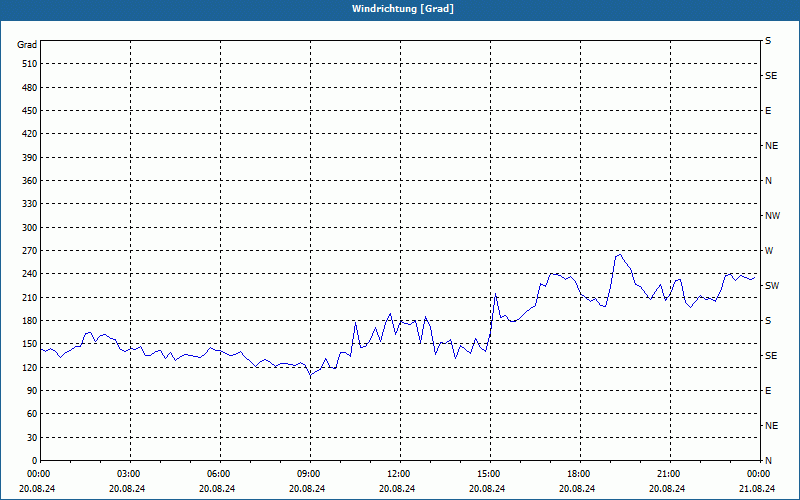Click the N compass label beside 360 gridline
Image resolution: width=800 pixels, height=500 pixels.
pyautogui.click(x=768, y=181)
